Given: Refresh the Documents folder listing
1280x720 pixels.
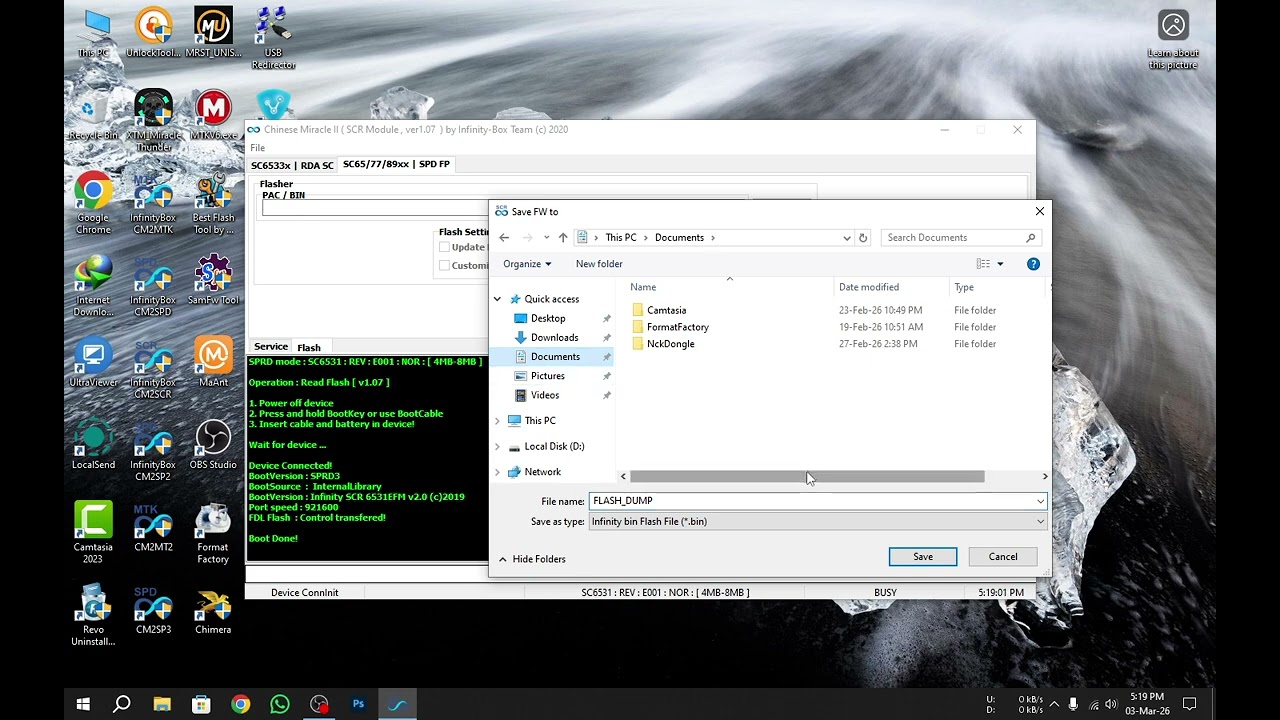Looking at the screenshot, I should point(863,238).
